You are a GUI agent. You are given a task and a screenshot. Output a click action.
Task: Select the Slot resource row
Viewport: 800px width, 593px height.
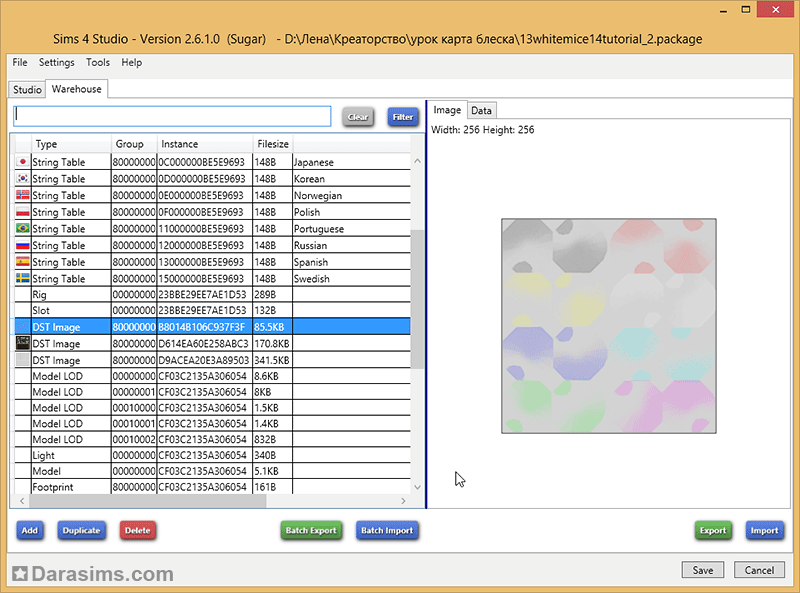(x=213, y=310)
